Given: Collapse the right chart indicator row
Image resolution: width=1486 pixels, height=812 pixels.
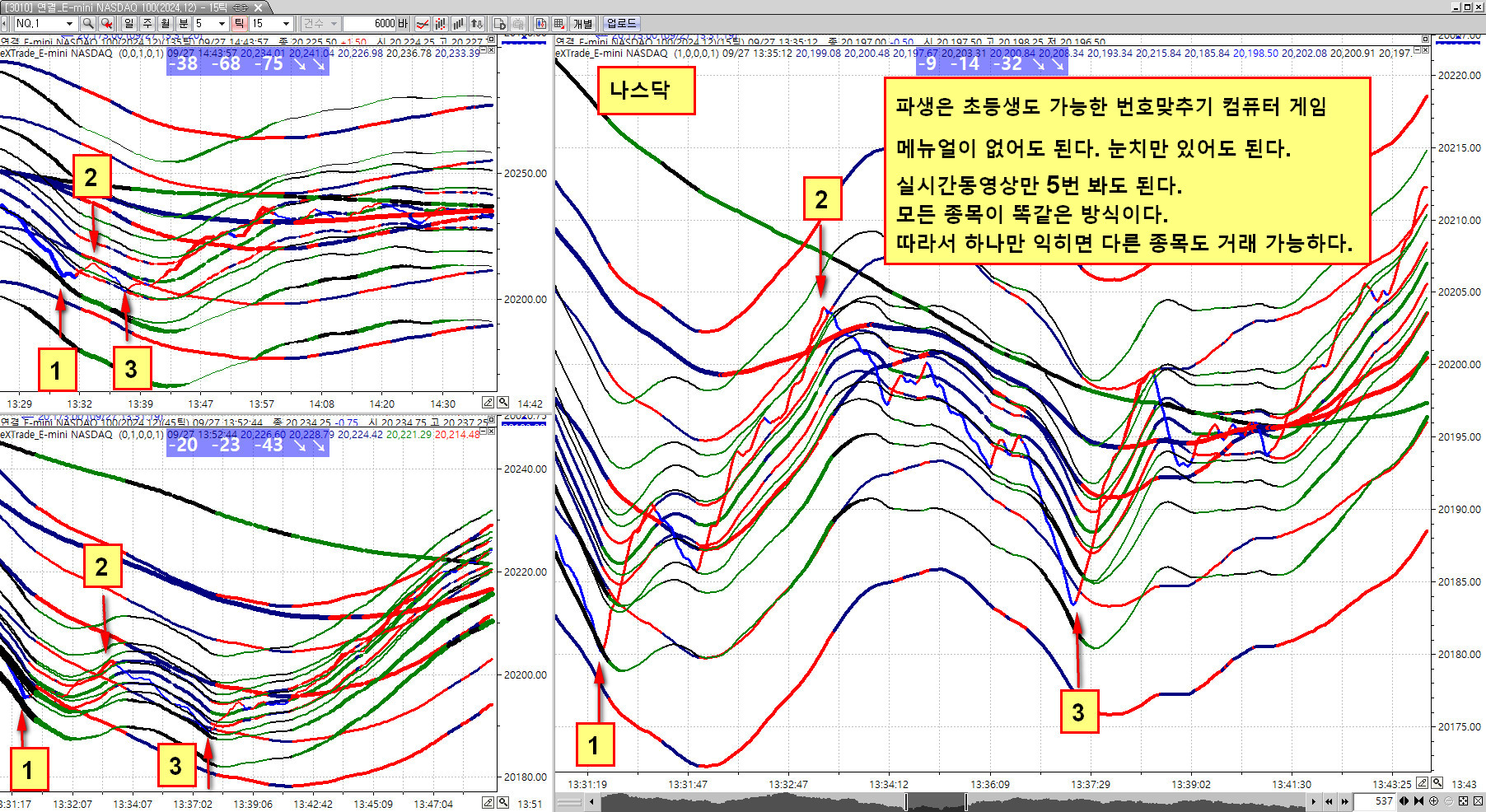Looking at the screenshot, I should (1418, 51).
